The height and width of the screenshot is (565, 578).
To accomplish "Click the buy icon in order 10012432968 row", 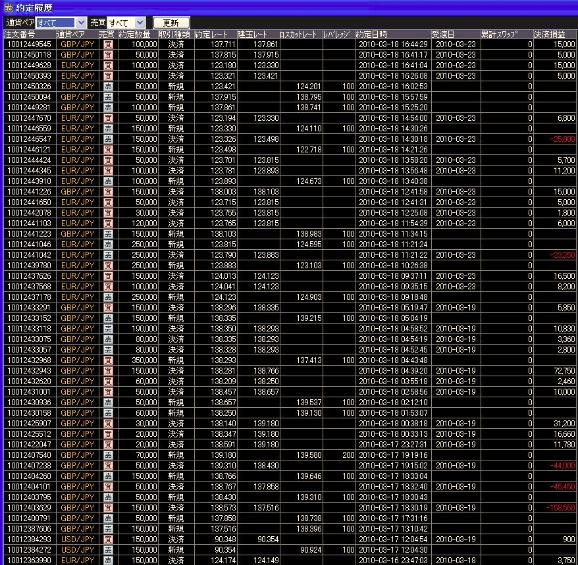I will click(108, 360).
